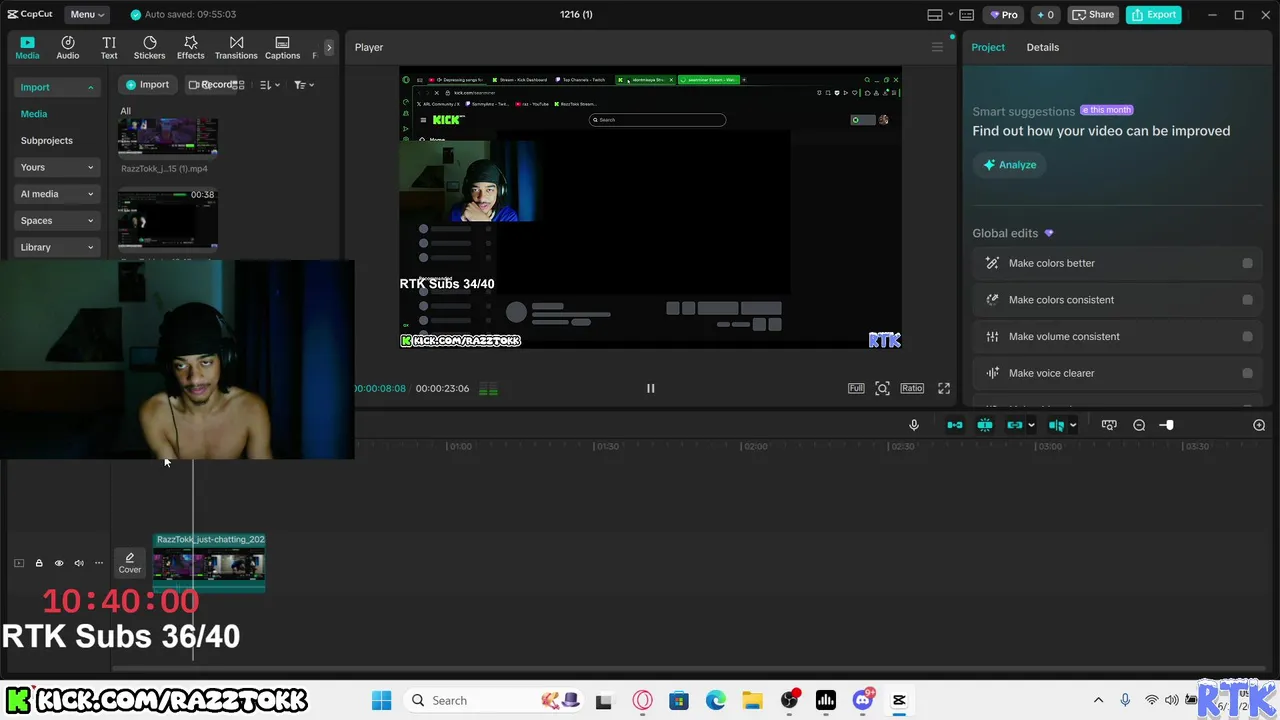
Task: Click the Pro upgrade button
Action: pyautogui.click(x=1003, y=14)
